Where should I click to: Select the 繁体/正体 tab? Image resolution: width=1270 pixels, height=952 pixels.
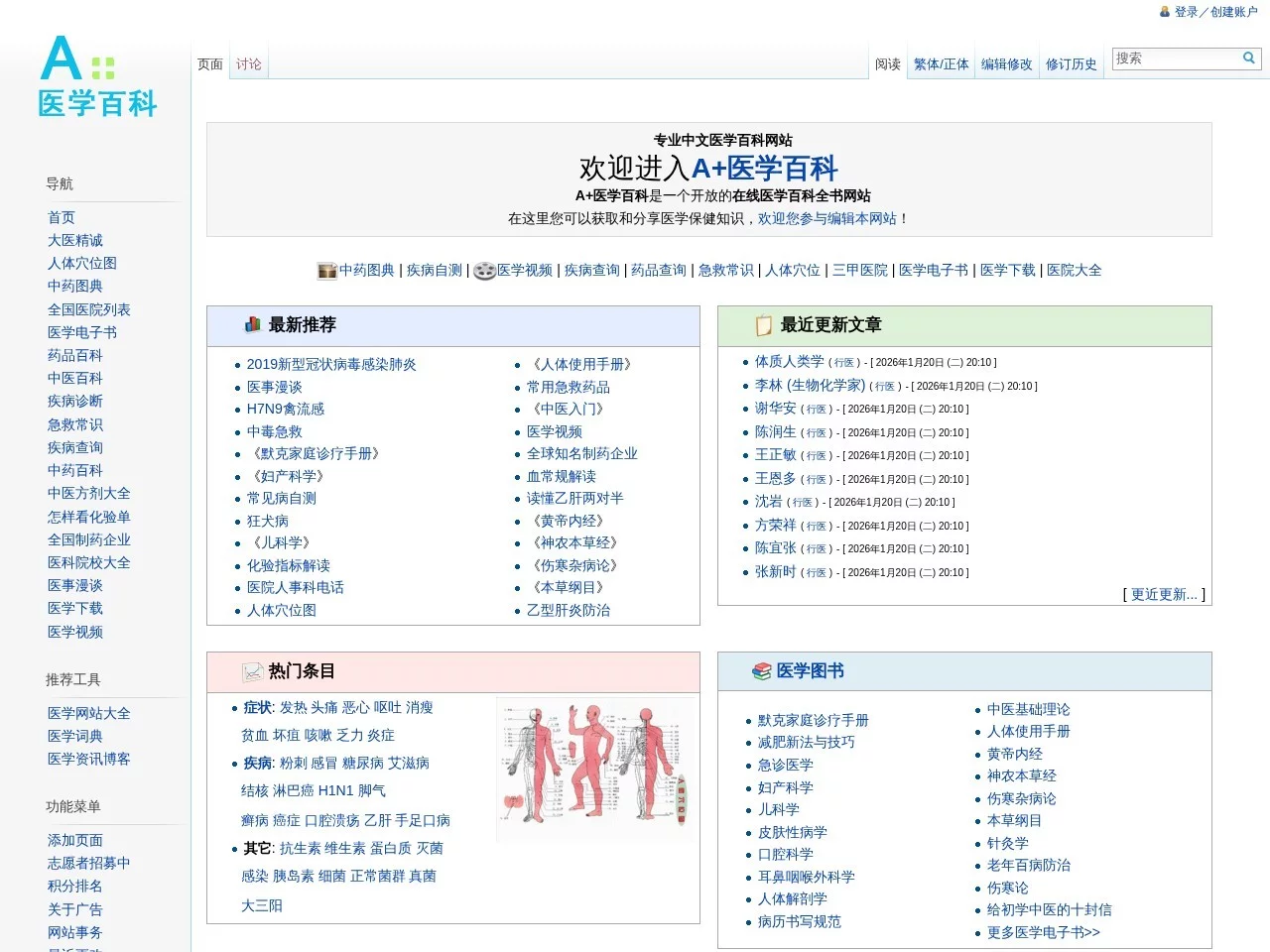[x=941, y=63]
